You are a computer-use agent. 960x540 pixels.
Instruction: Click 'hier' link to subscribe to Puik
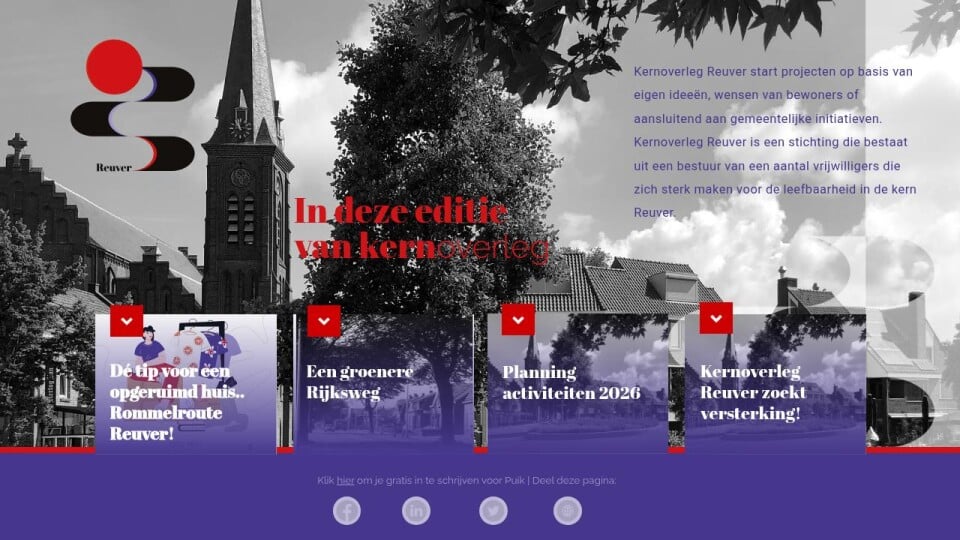pyautogui.click(x=345, y=481)
